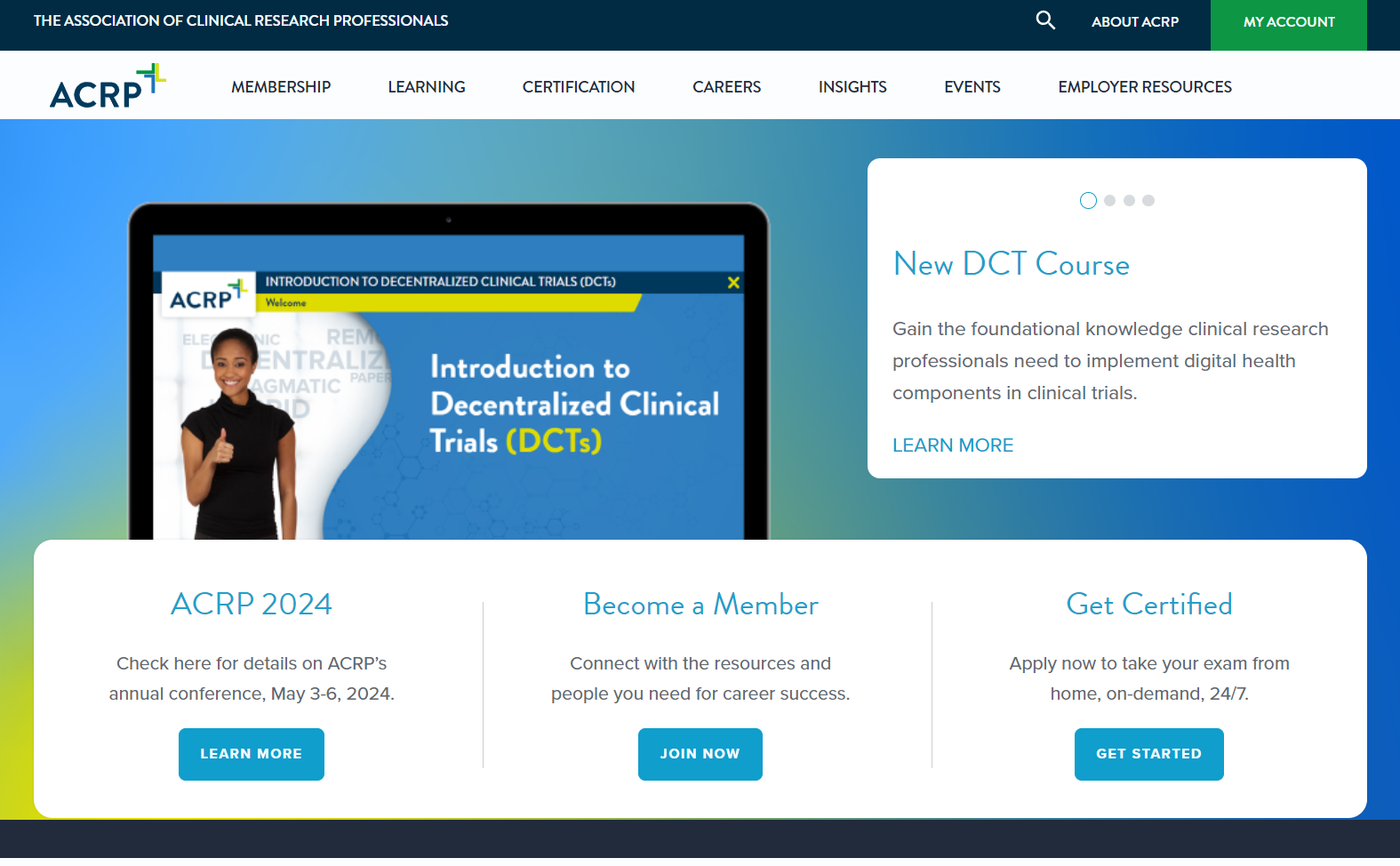Screen dimensions: 1400x866
Task: Open the Careers menu
Action: (x=727, y=87)
